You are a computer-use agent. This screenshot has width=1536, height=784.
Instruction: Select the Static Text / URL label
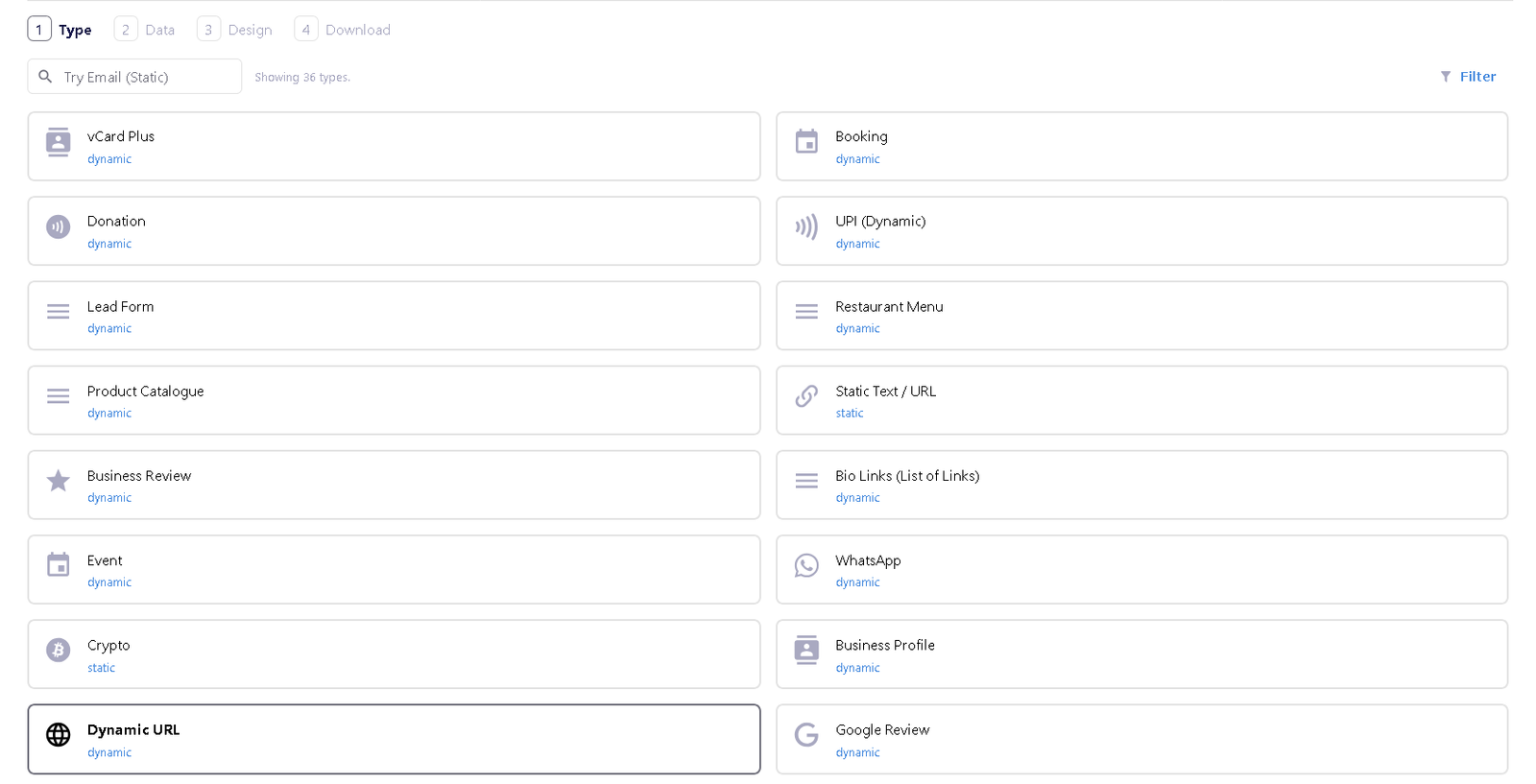pos(885,391)
